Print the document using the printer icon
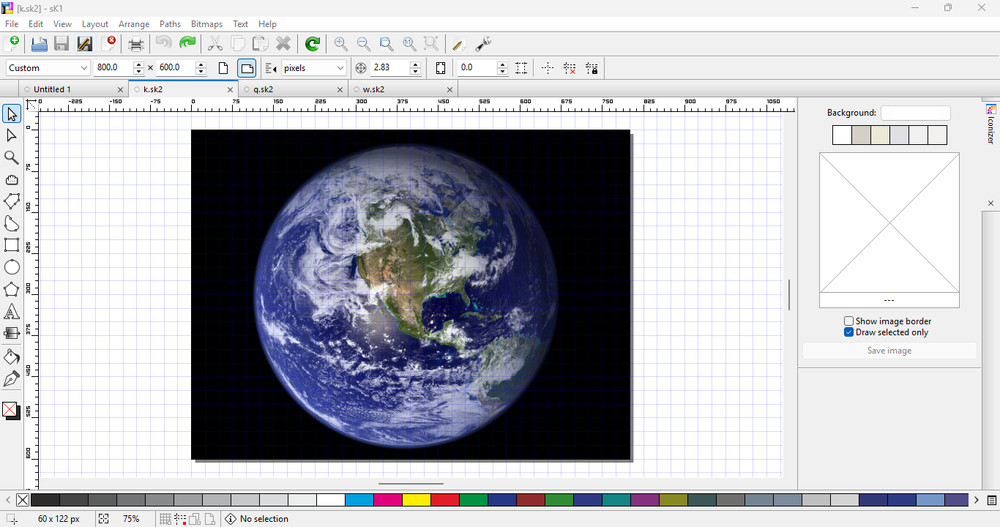Image resolution: width=1000 pixels, height=527 pixels. tap(136, 43)
